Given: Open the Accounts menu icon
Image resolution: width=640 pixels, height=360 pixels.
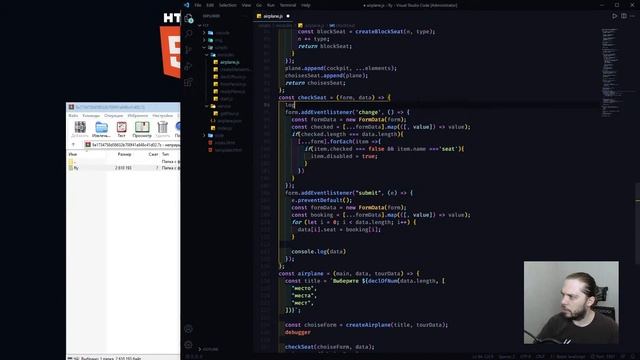Looking at the screenshot, I should [x=189, y=329].
